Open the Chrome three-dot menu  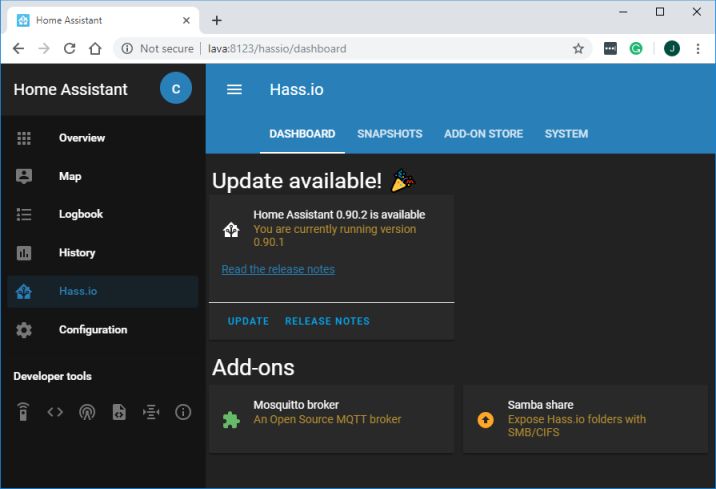[x=698, y=48]
